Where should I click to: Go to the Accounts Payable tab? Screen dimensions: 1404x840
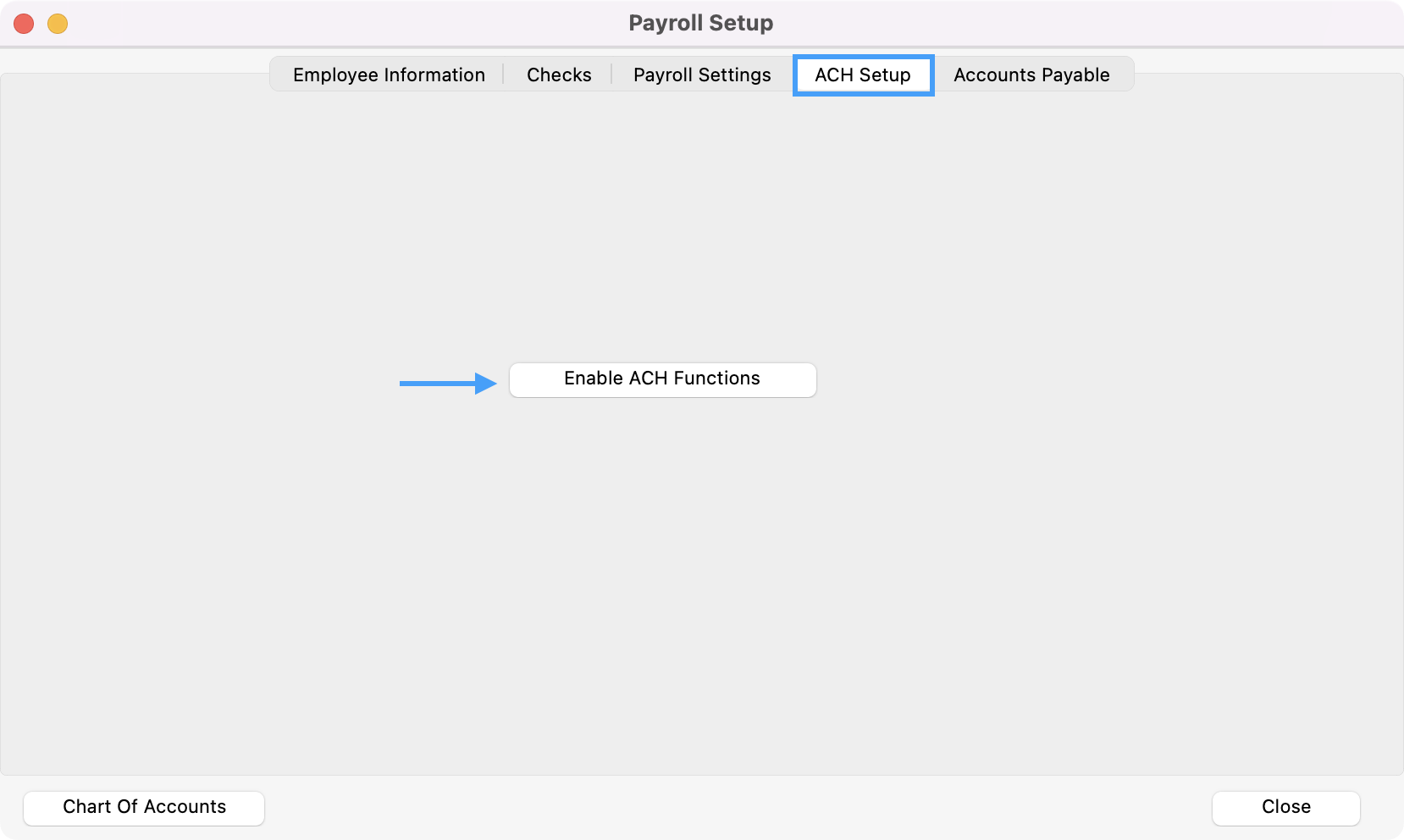pyautogui.click(x=1031, y=75)
